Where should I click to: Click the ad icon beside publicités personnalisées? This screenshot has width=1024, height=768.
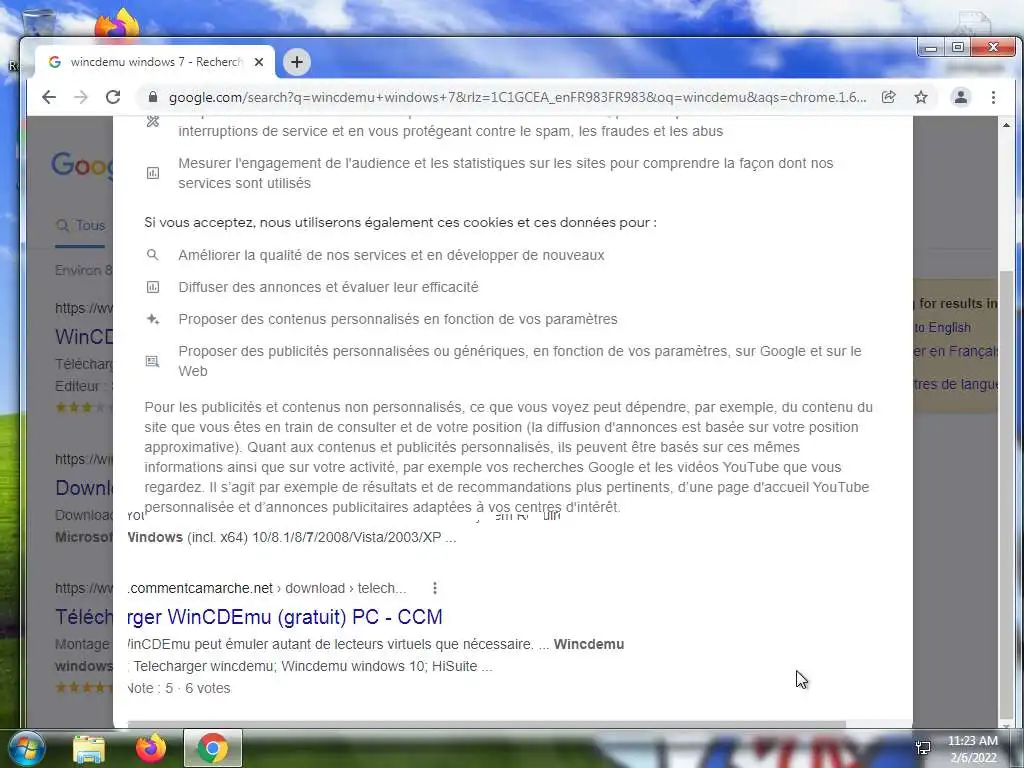[152, 361]
